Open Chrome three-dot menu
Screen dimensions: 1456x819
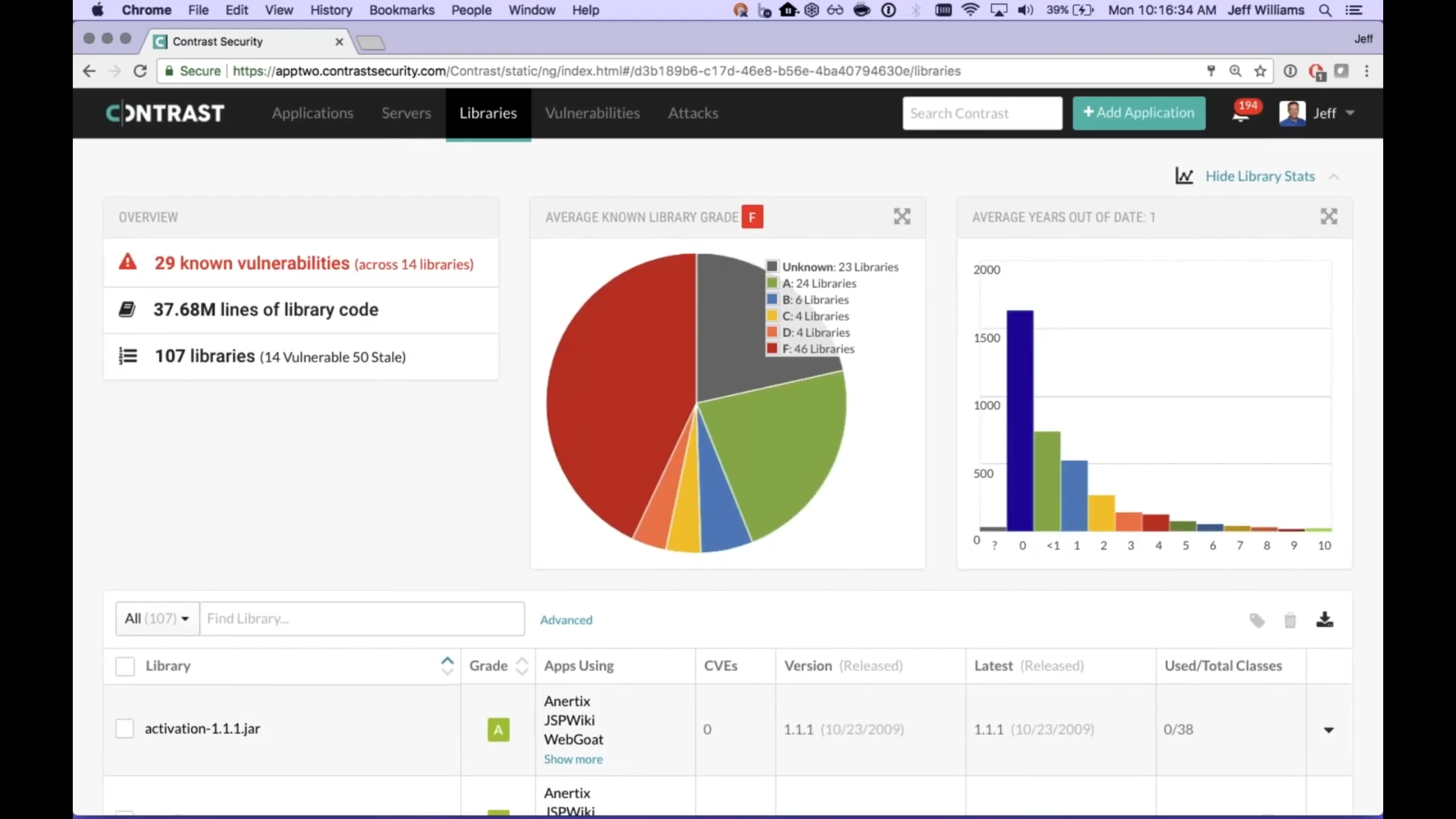click(x=1367, y=71)
